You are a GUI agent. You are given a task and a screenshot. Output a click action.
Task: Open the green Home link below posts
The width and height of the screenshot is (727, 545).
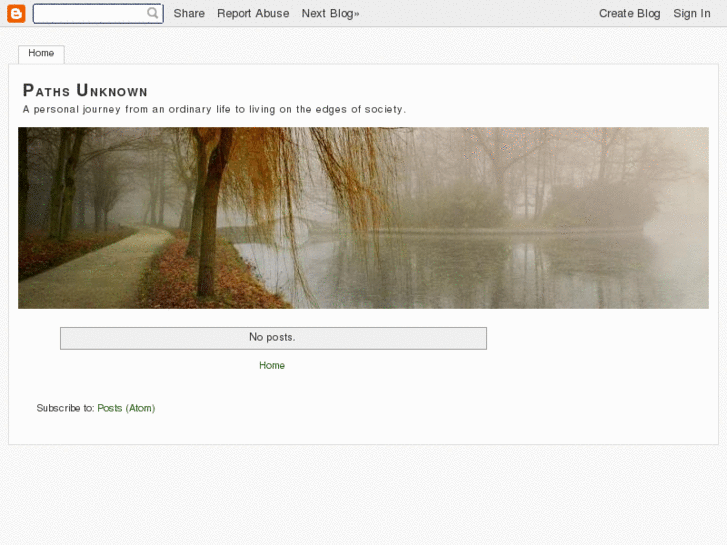pos(272,365)
